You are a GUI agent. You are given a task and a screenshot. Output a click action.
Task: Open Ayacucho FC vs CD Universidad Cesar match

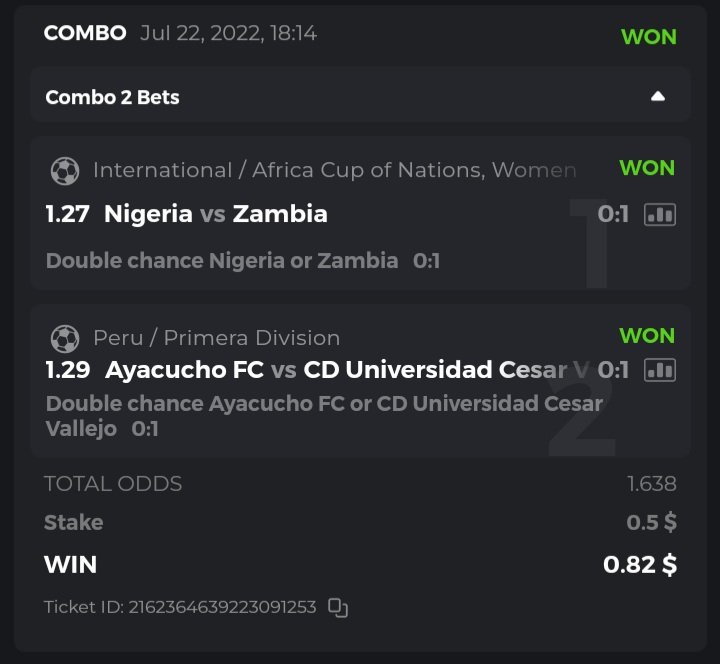click(347, 370)
